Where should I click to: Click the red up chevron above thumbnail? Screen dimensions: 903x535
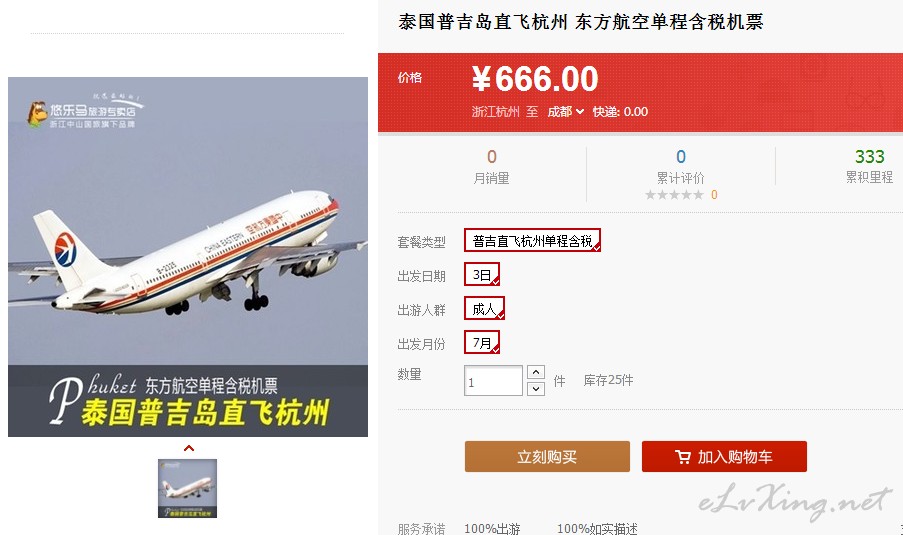[x=188, y=448]
